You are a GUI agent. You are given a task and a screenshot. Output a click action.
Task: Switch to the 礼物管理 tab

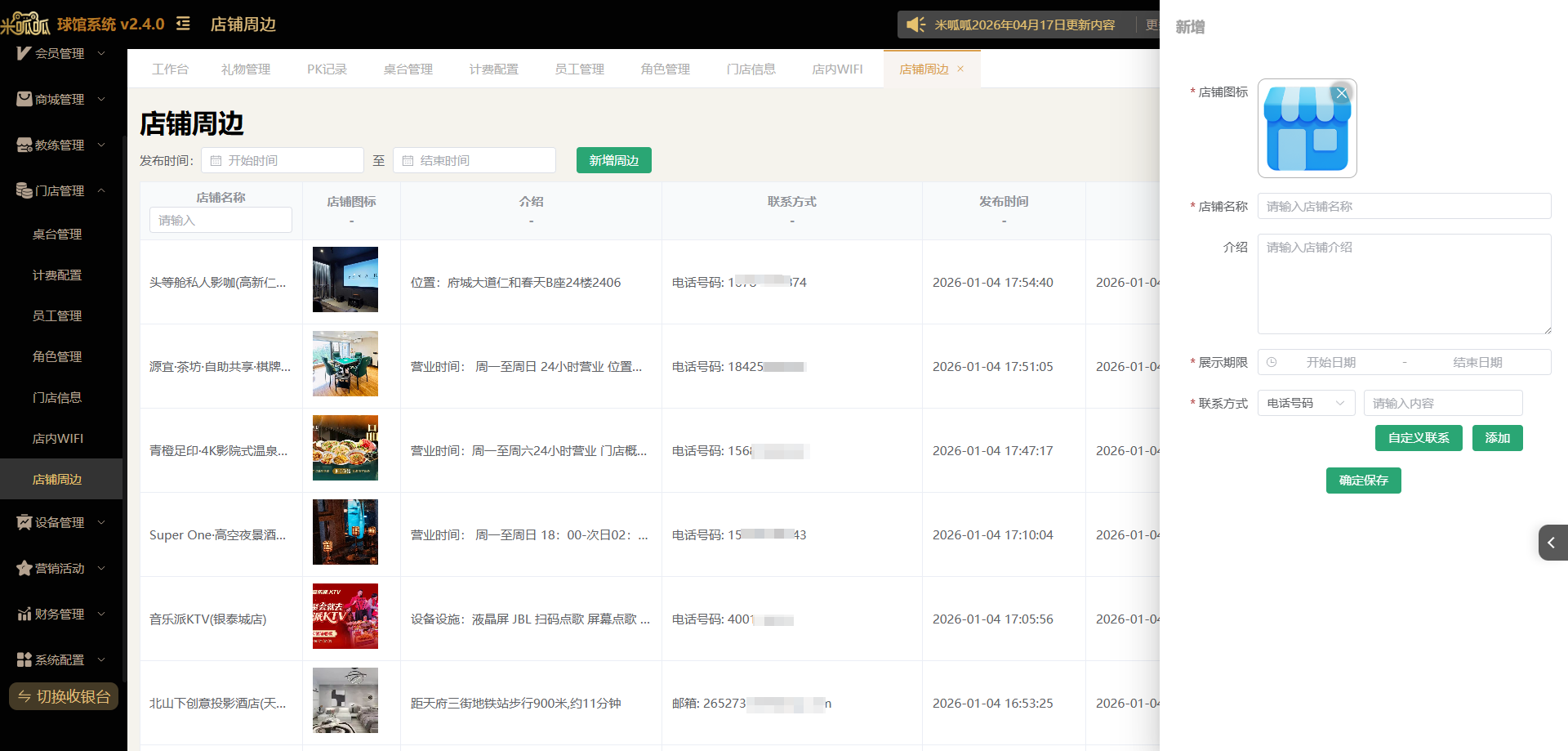246,69
